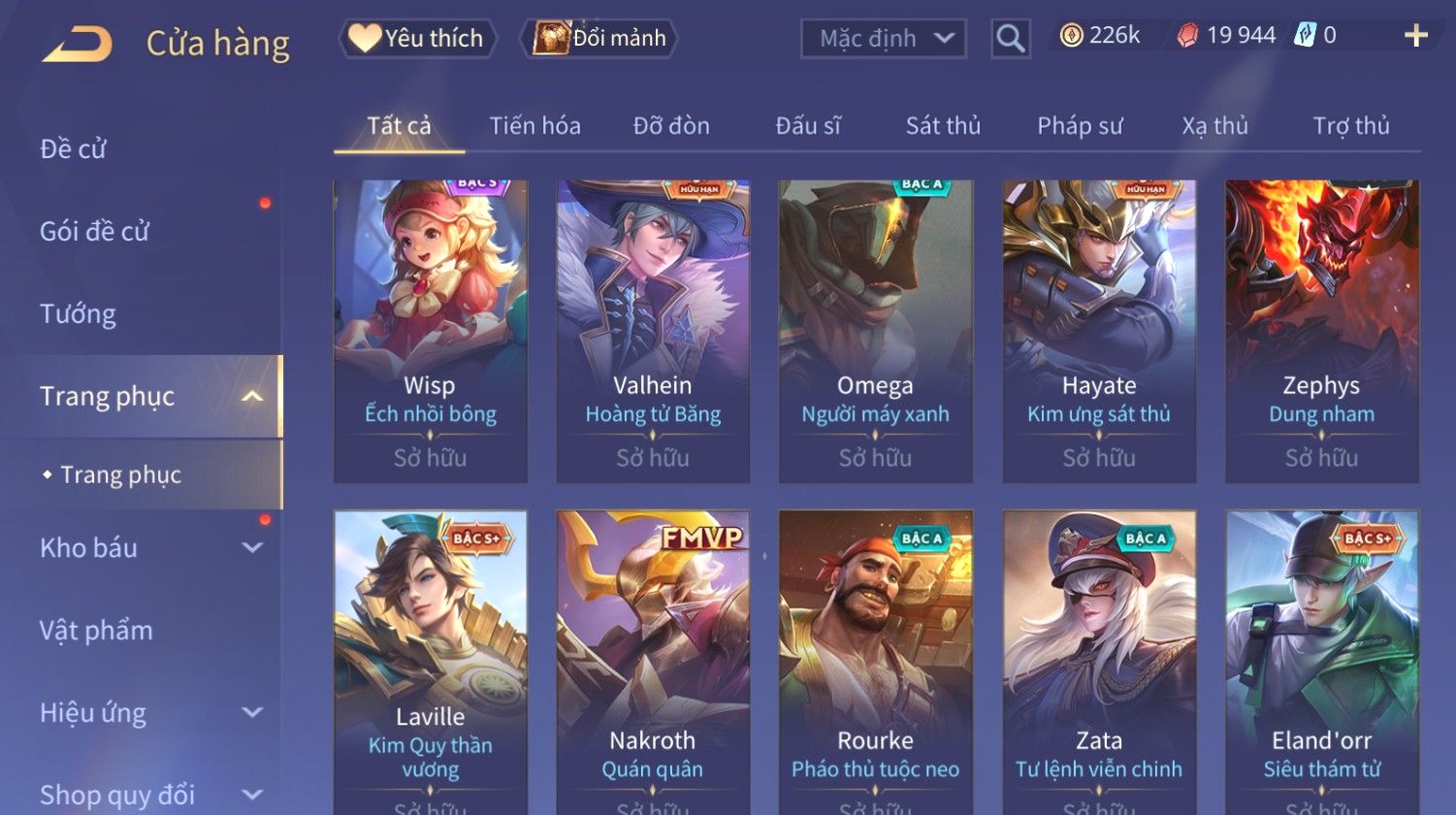
Task: Open the Mặc định sort dropdown
Action: click(884, 39)
